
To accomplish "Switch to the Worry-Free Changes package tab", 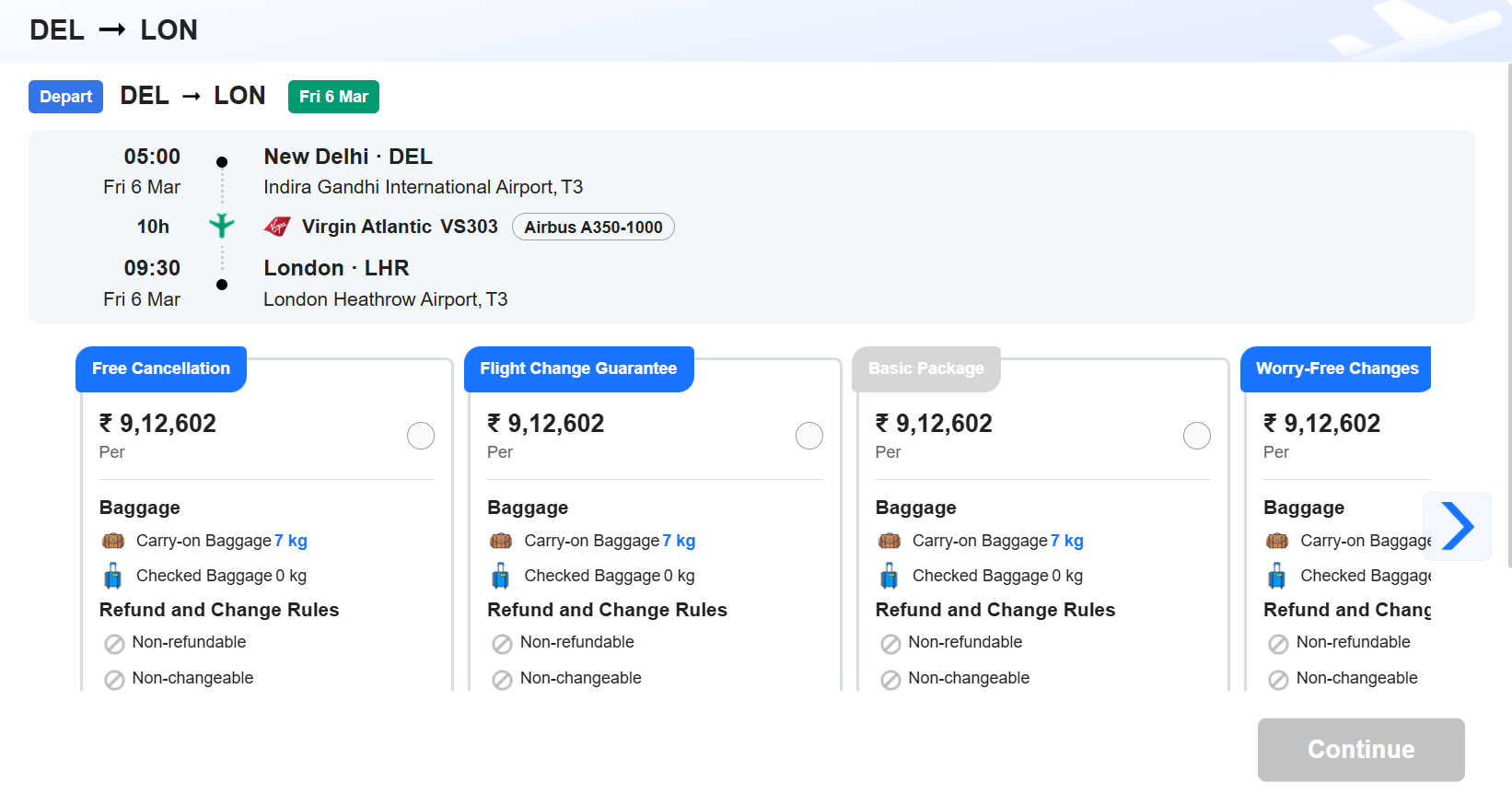I will (1336, 368).
